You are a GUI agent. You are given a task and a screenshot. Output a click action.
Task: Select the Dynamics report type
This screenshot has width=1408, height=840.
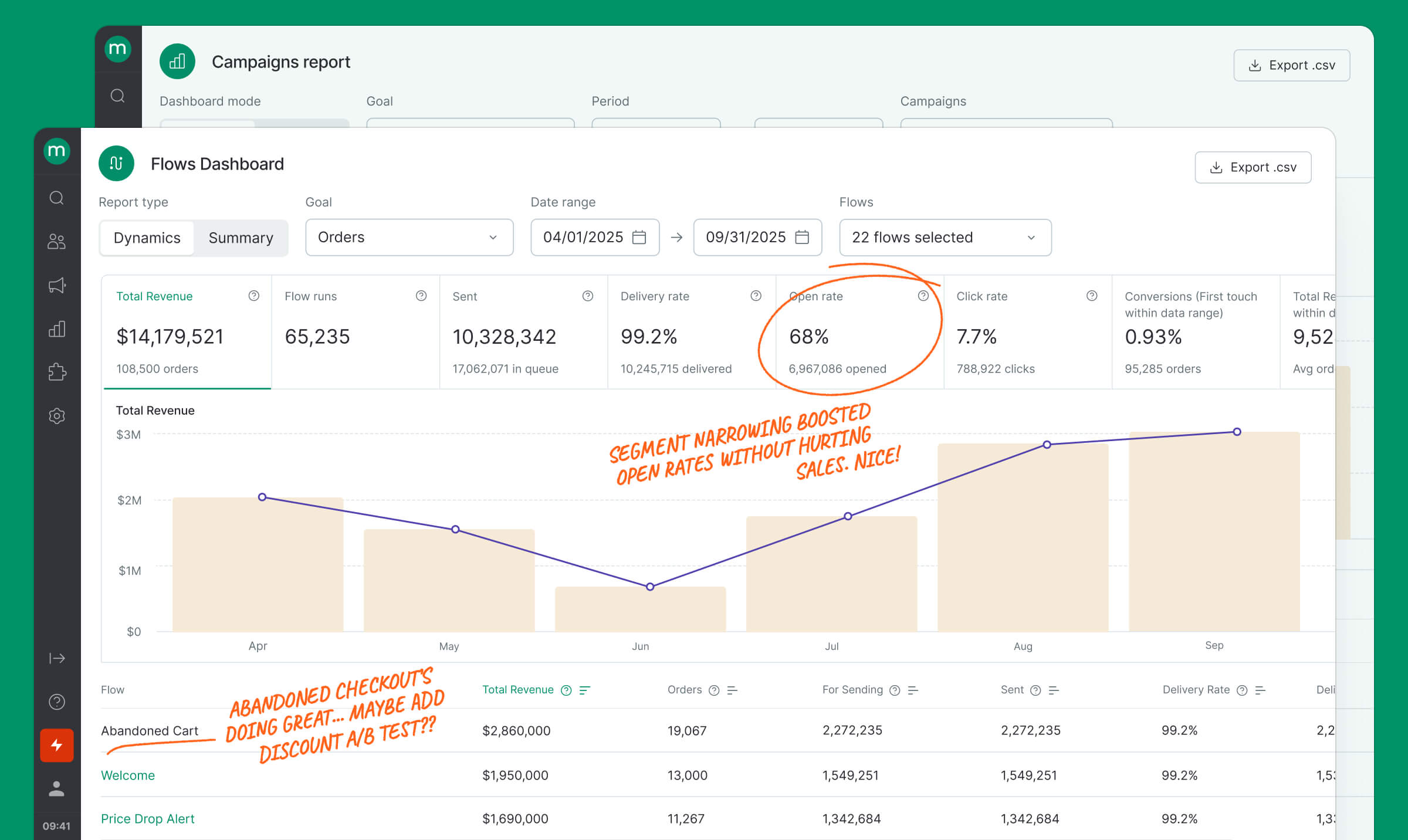pos(147,238)
